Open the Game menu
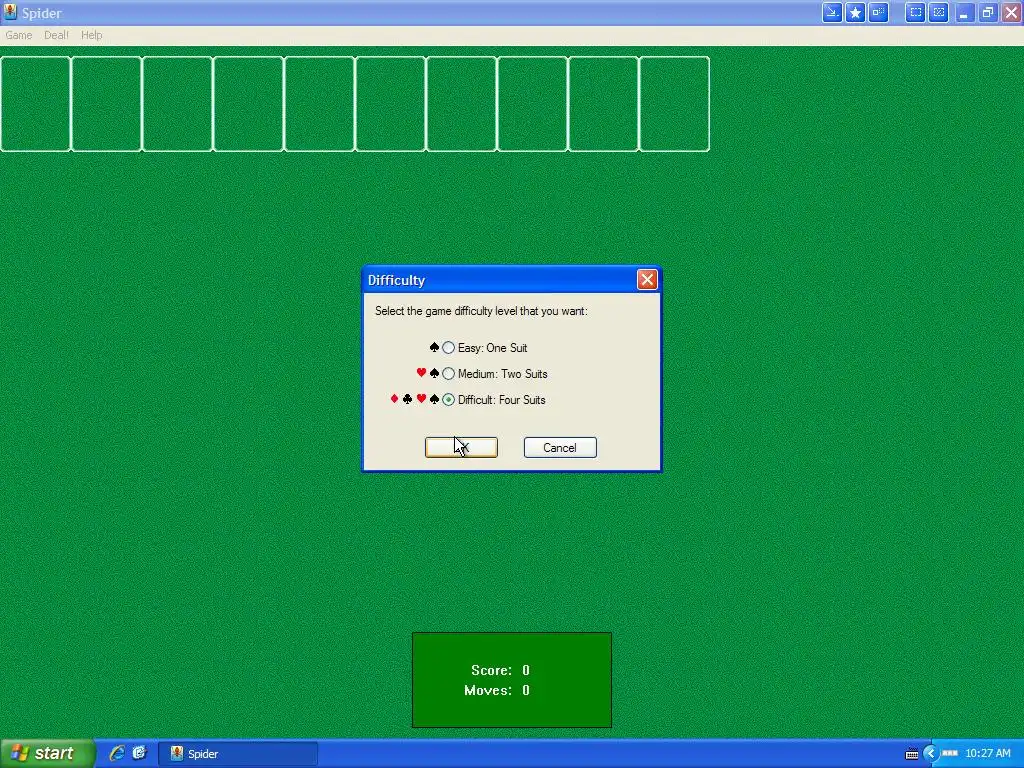The image size is (1024, 768). point(18,35)
